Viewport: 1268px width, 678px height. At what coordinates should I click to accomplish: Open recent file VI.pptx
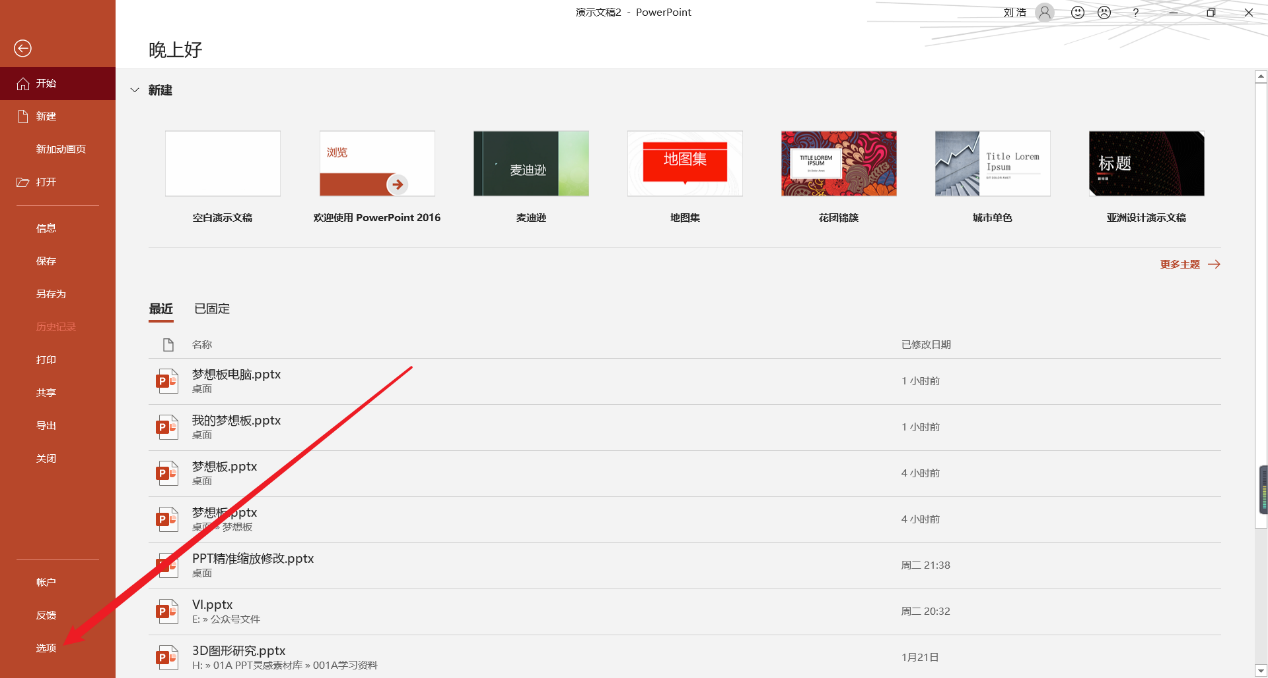pyautogui.click(x=685, y=611)
